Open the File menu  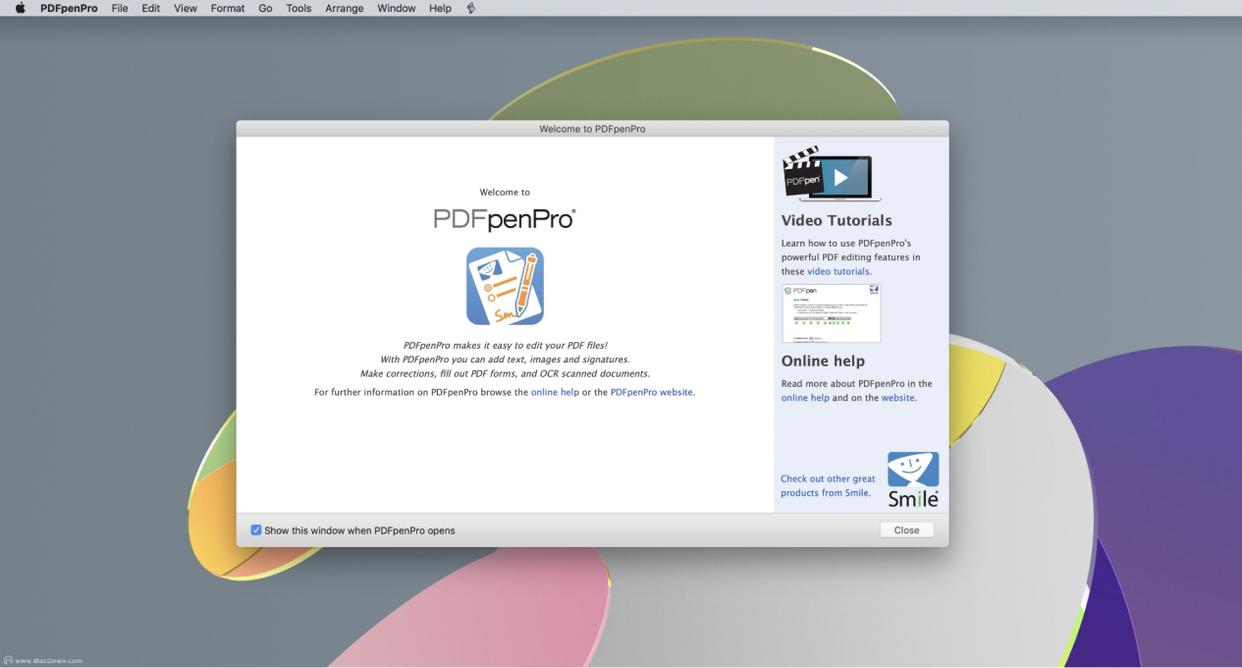(119, 8)
